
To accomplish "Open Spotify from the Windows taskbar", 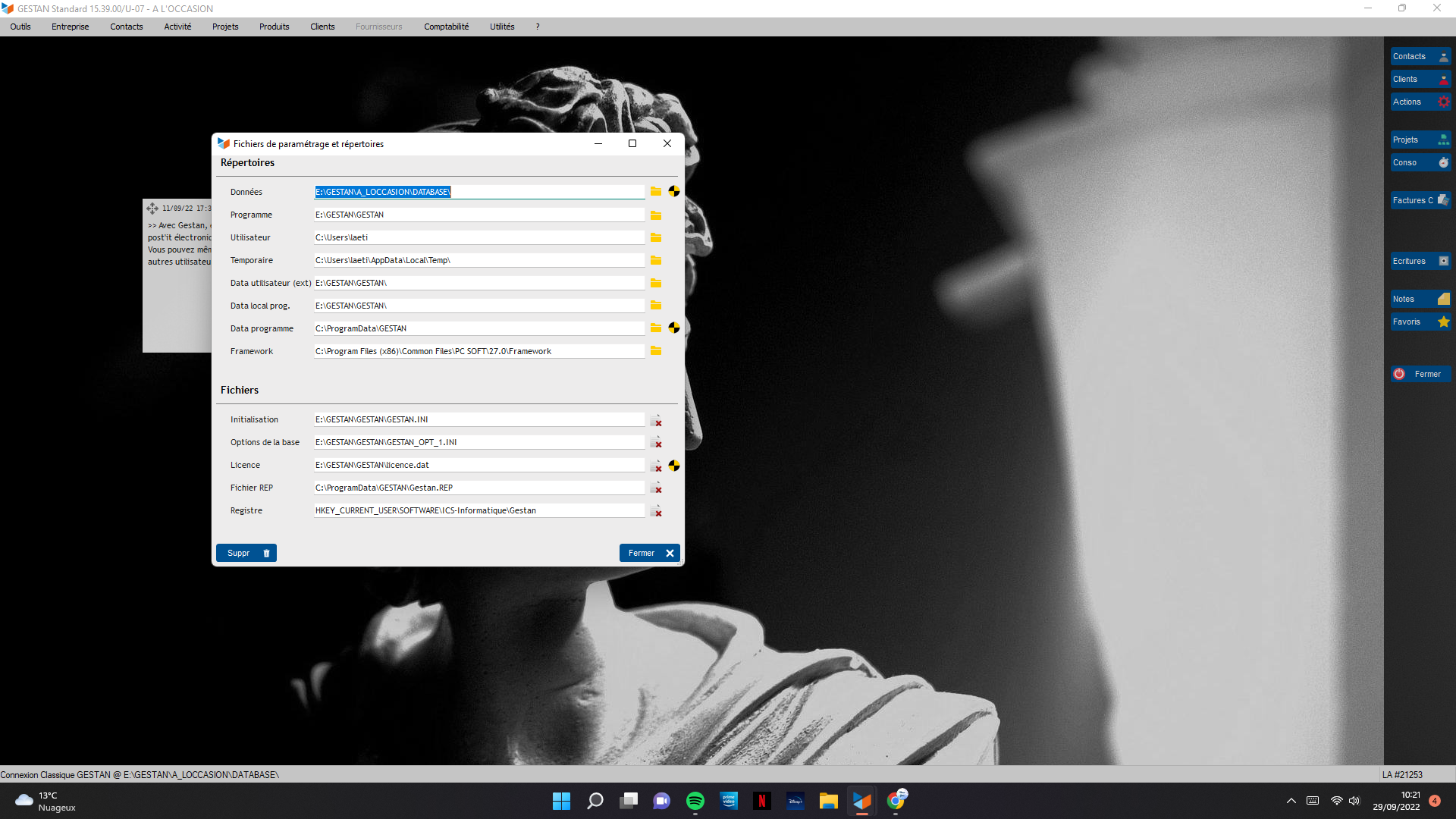I will point(695,801).
